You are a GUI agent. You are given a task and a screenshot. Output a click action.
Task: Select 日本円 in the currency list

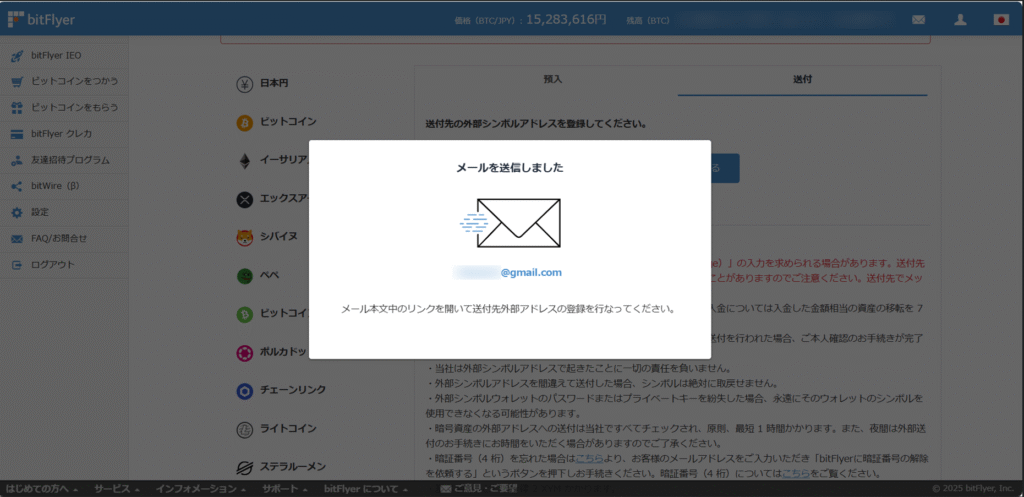274,84
